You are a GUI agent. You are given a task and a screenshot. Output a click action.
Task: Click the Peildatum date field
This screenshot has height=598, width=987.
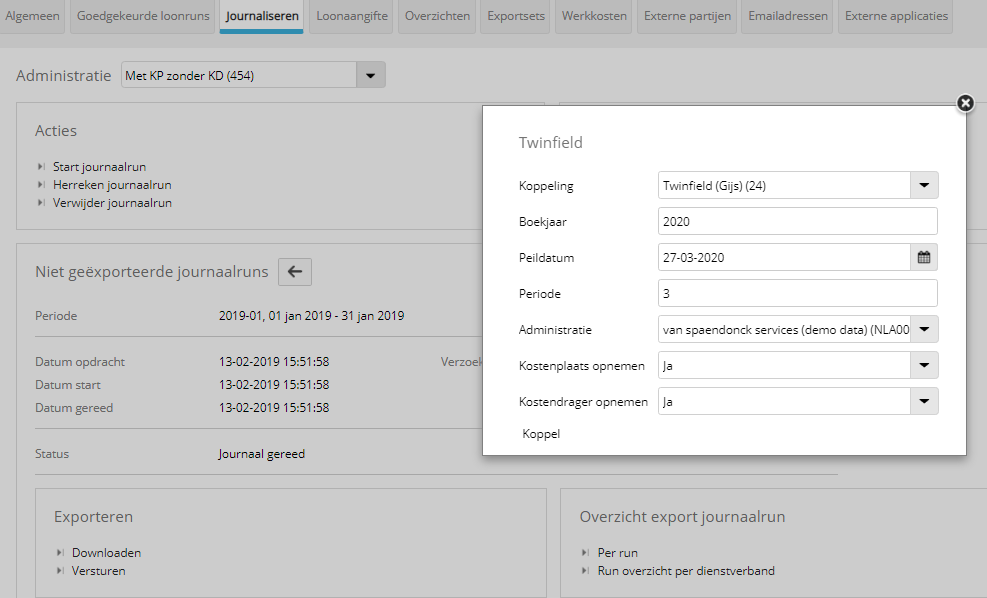(784, 257)
